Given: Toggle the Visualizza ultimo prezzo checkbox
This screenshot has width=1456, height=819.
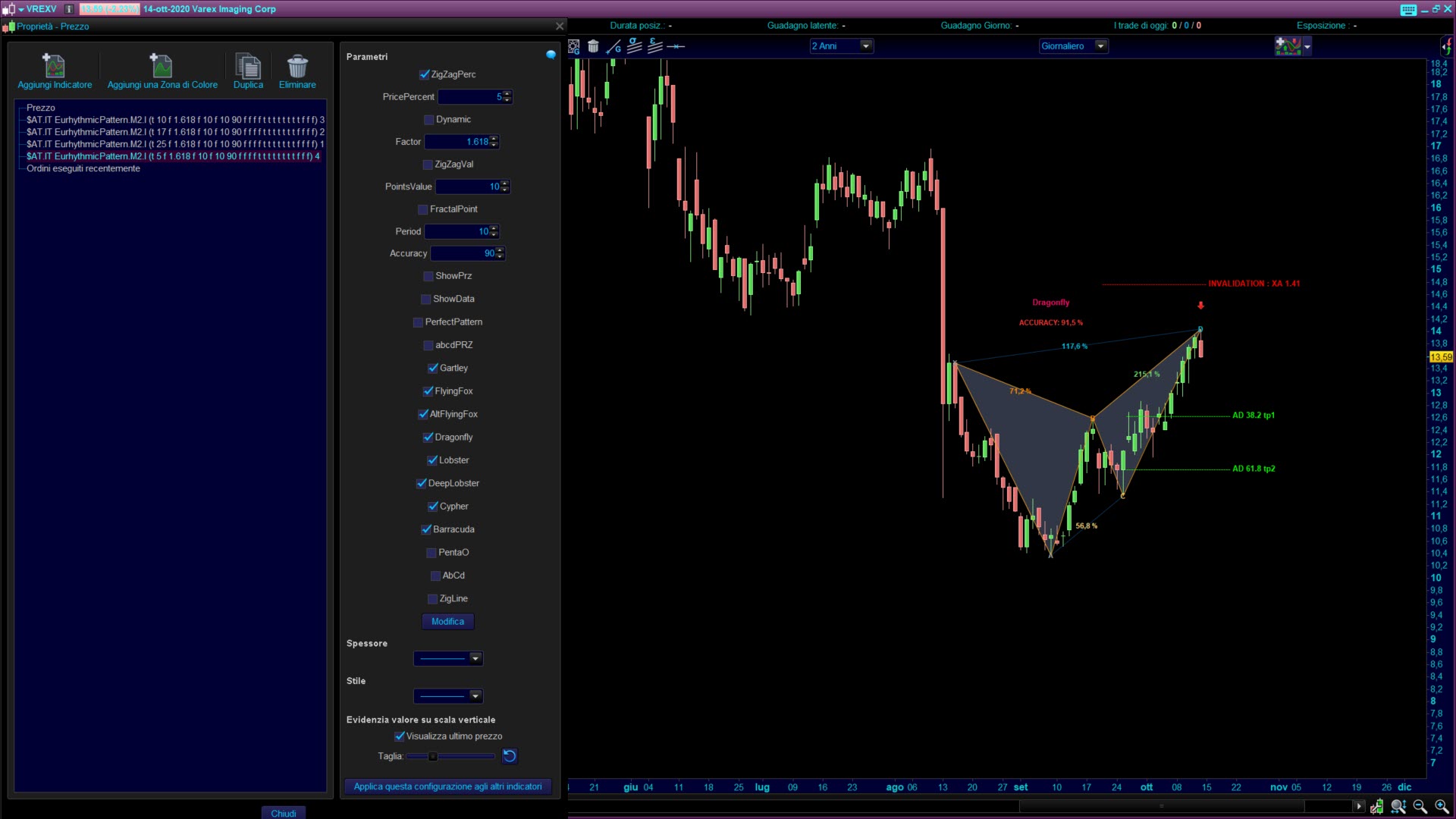Looking at the screenshot, I should [x=400, y=736].
